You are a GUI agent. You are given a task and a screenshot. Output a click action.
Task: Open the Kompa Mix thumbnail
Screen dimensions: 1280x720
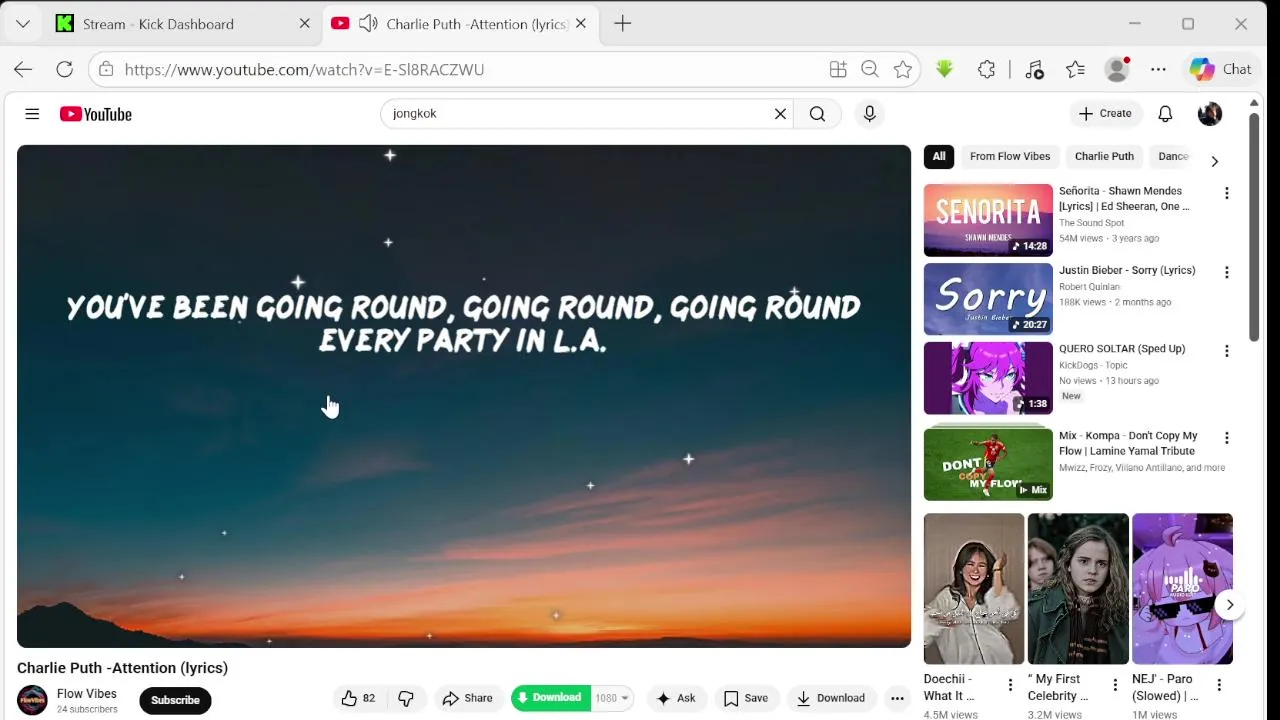988,464
